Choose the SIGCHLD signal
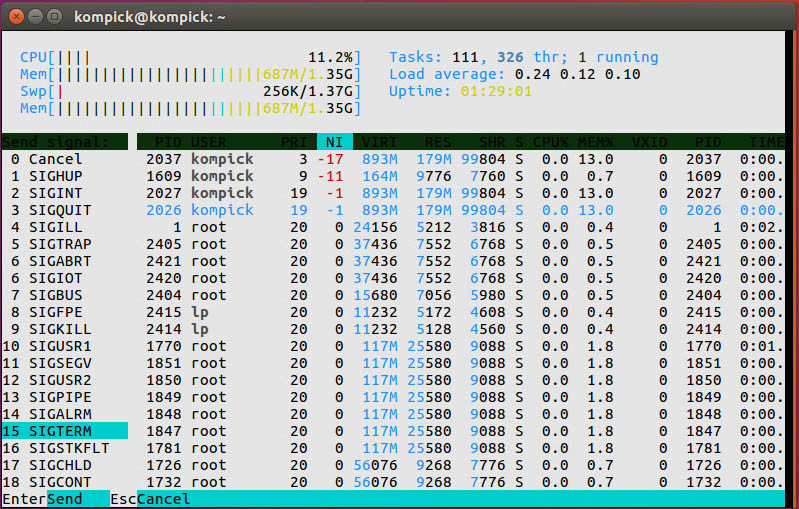799x509 pixels. (65, 465)
